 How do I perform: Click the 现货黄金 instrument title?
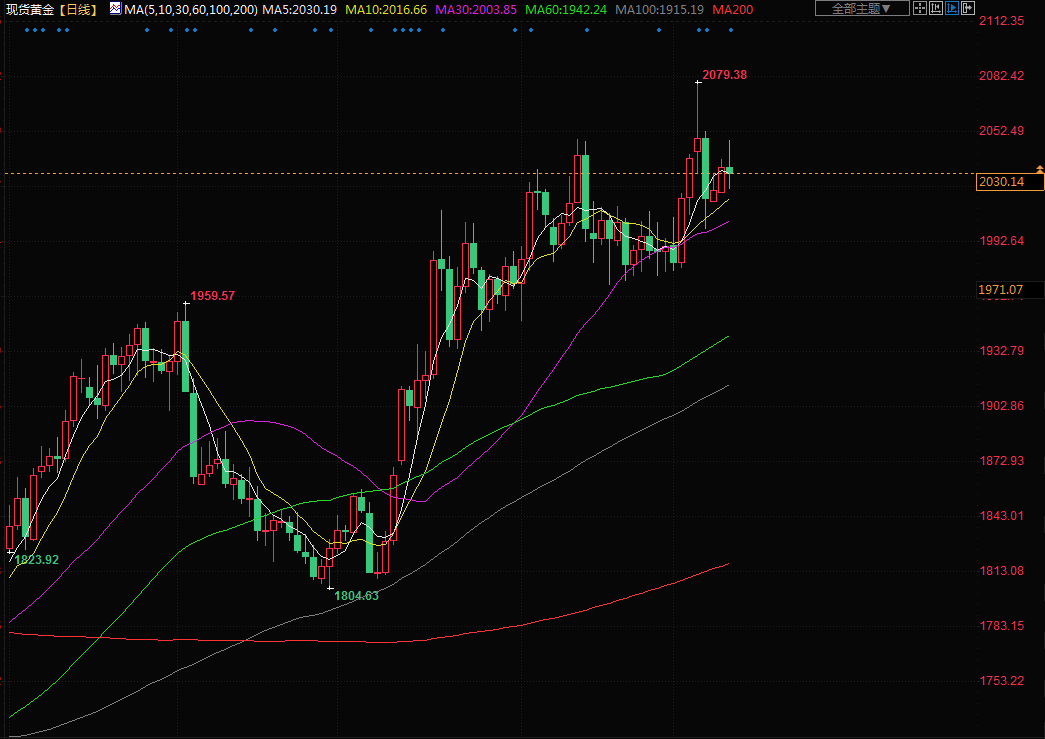pos(30,9)
